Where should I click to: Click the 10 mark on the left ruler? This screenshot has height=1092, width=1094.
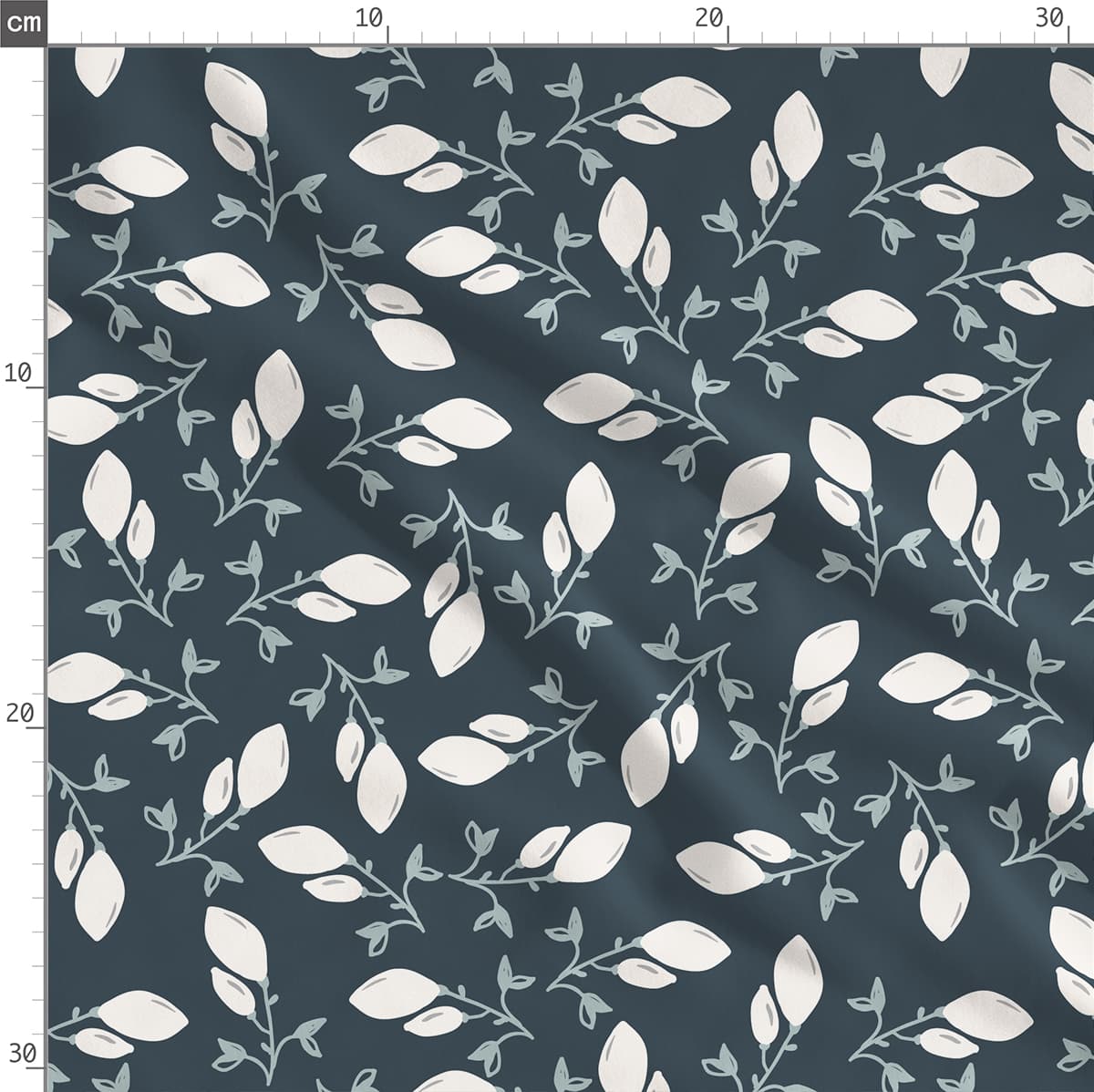coord(19,373)
